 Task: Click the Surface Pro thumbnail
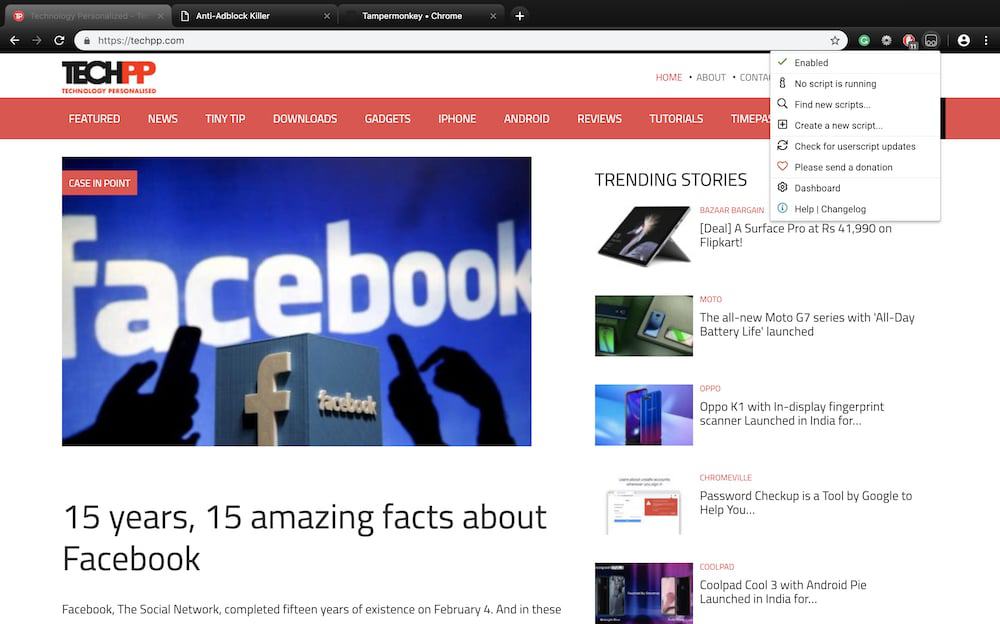(x=643, y=236)
